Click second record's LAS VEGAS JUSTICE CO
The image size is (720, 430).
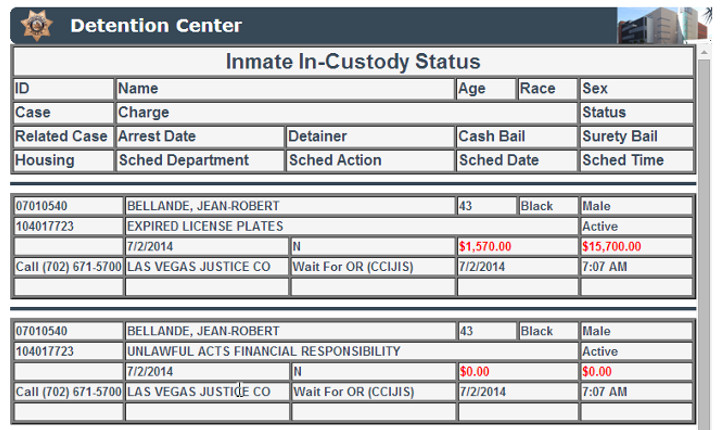pos(198,392)
